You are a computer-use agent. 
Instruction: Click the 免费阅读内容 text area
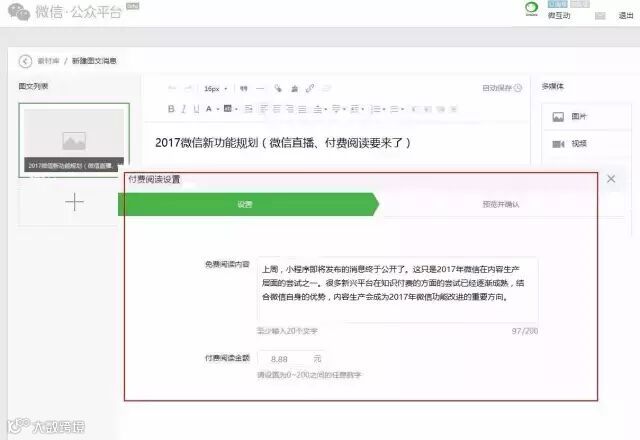click(397, 290)
